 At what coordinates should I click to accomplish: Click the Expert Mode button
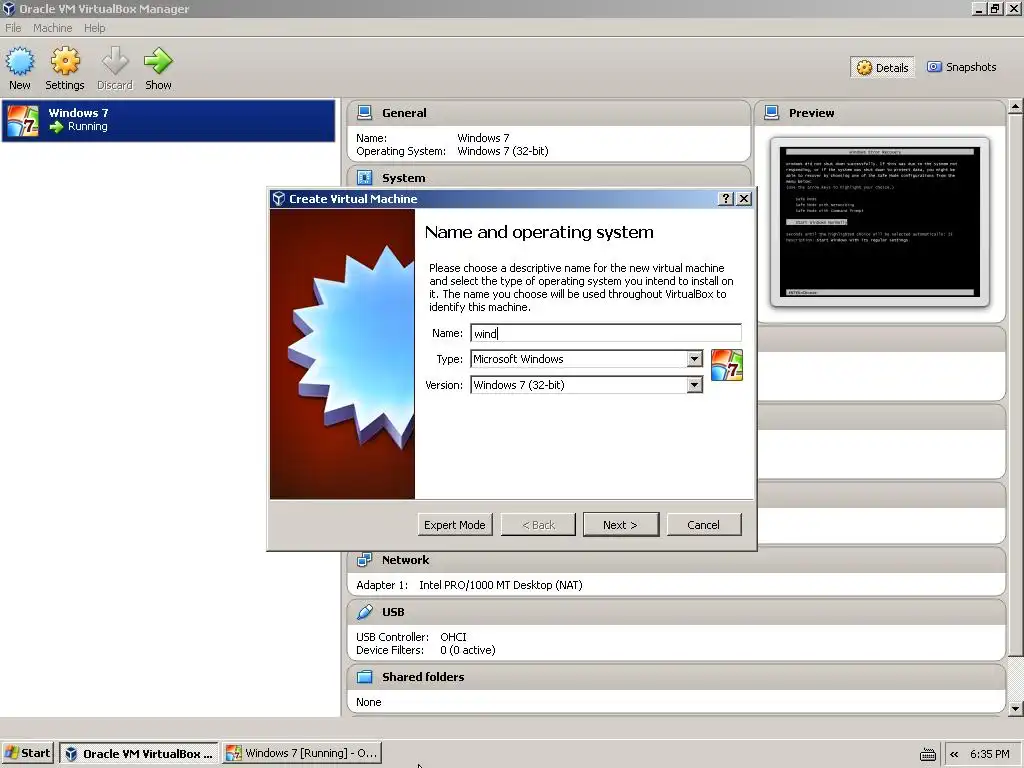click(455, 524)
